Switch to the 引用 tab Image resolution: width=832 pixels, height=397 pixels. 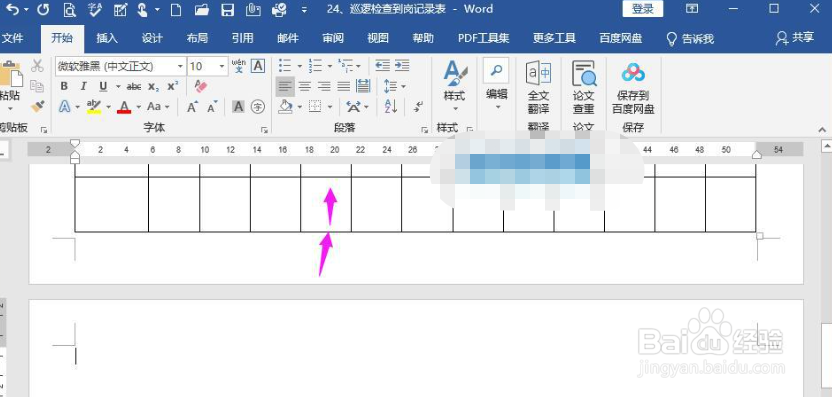click(x=242, y=38)
